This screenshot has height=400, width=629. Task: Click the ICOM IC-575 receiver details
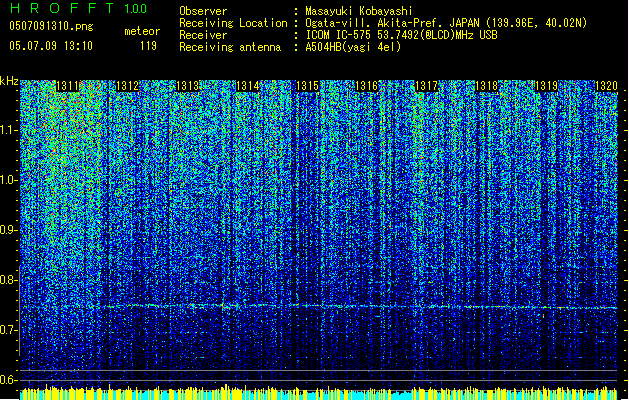point(401,35)
